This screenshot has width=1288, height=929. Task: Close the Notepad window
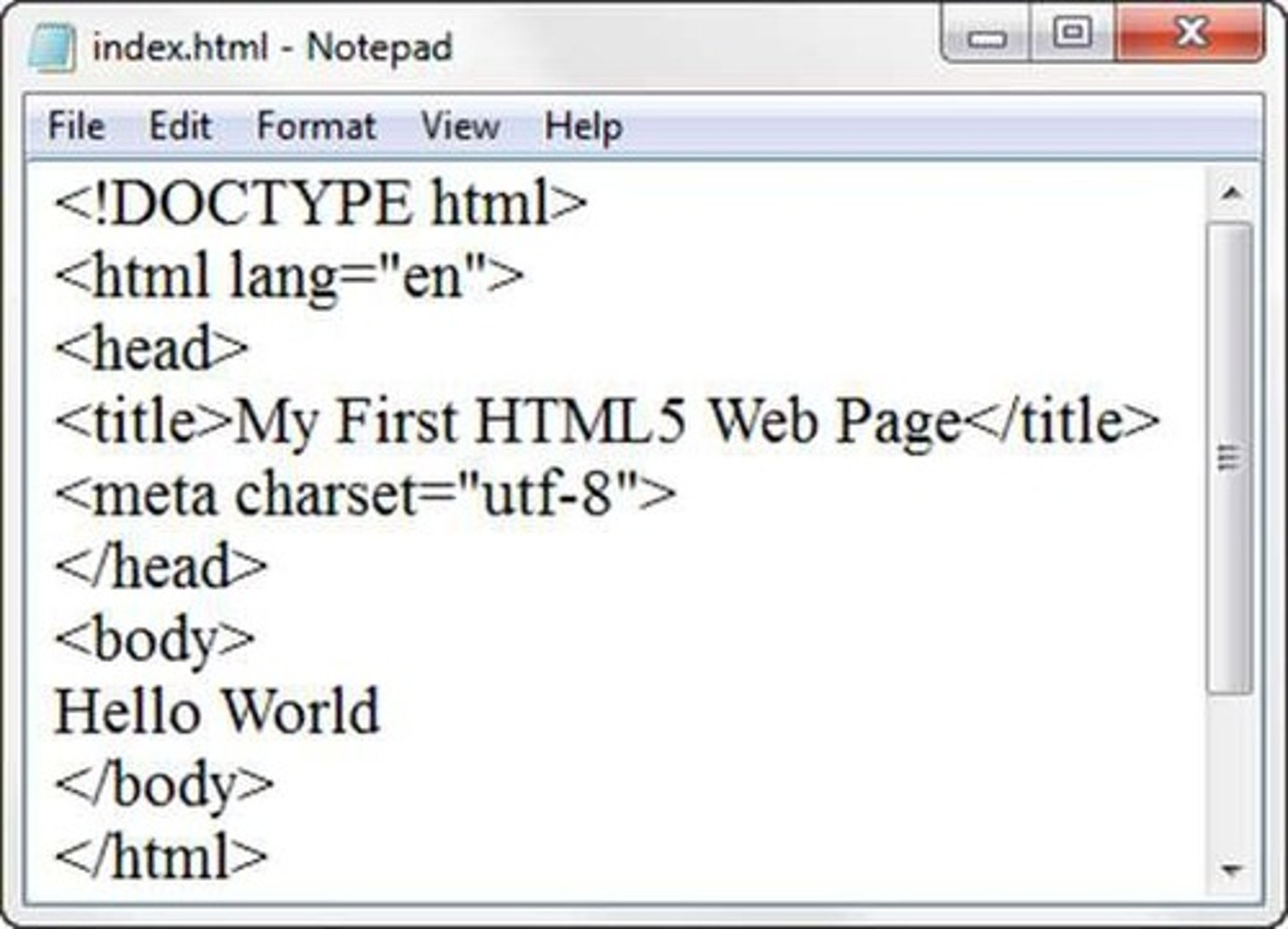[1191, 34]
